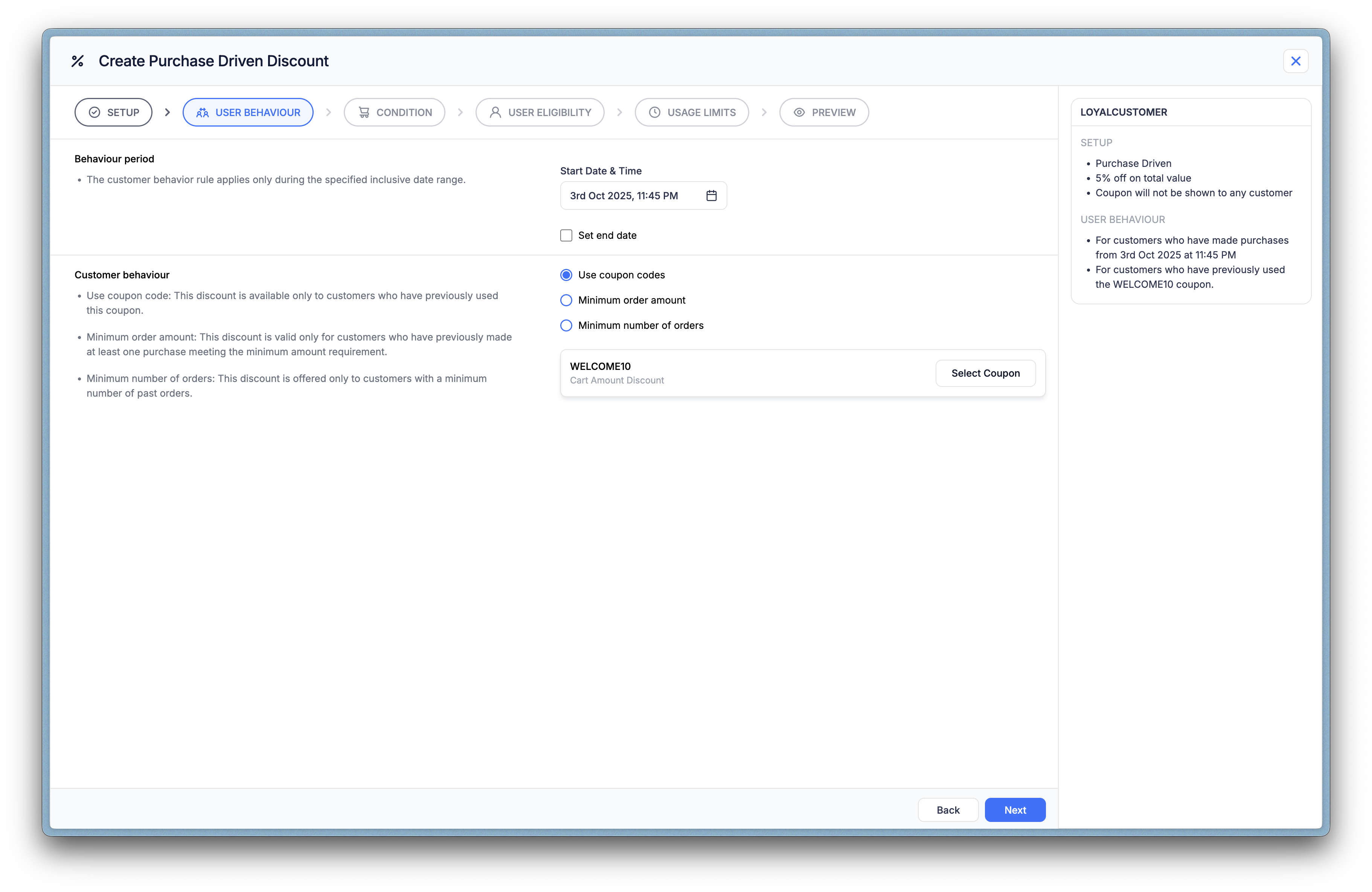Screen dimensions: 1372x892
Task: Click the people icon in USER BEHAVIOUR step
Action: tap(202, 112)
